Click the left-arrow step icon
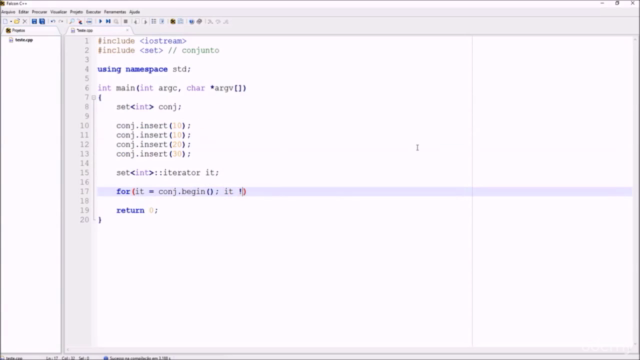The image size is (640, 360). pyautogui.click(x=136, y=21)
